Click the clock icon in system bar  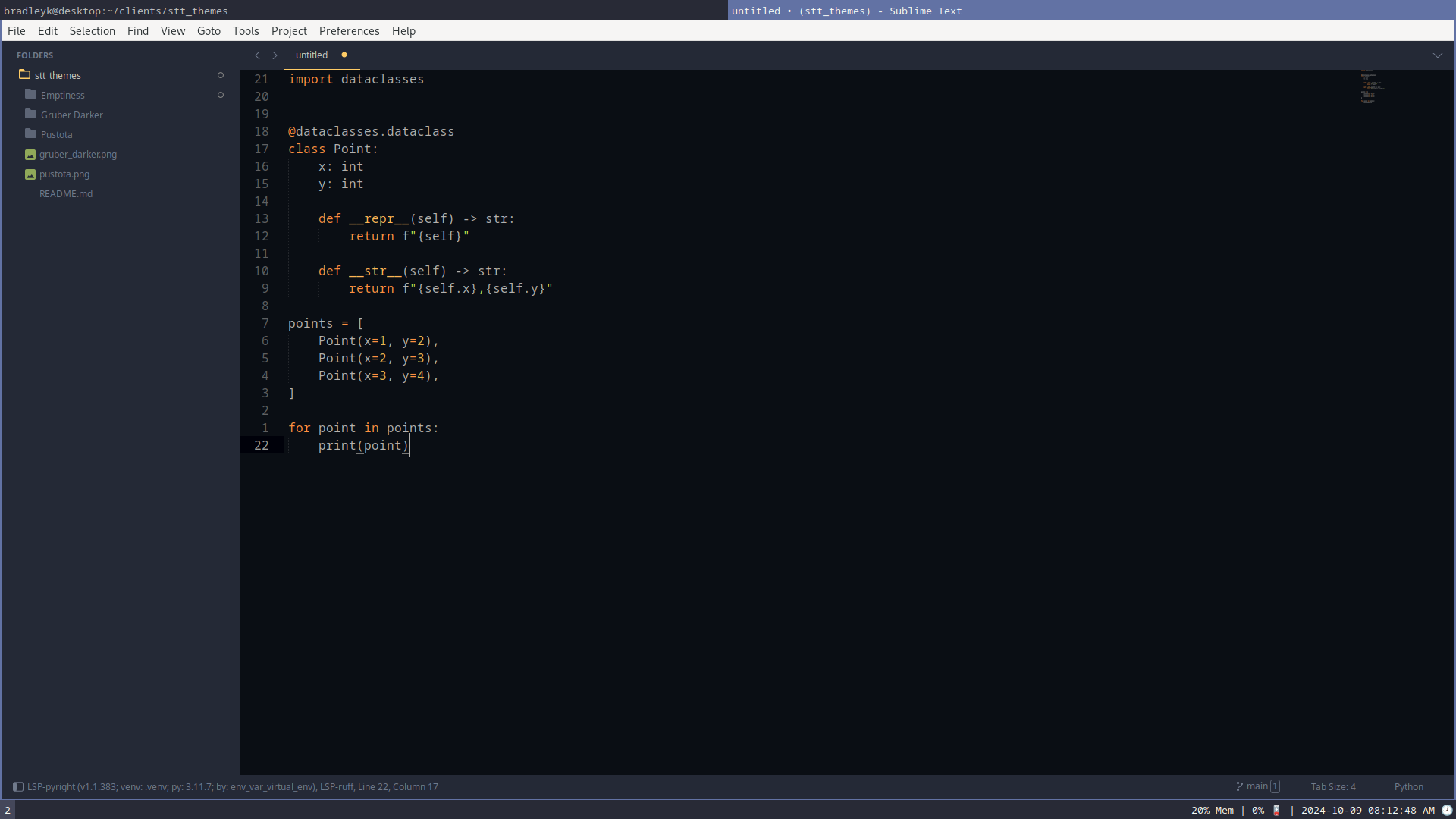(1447, 811)
